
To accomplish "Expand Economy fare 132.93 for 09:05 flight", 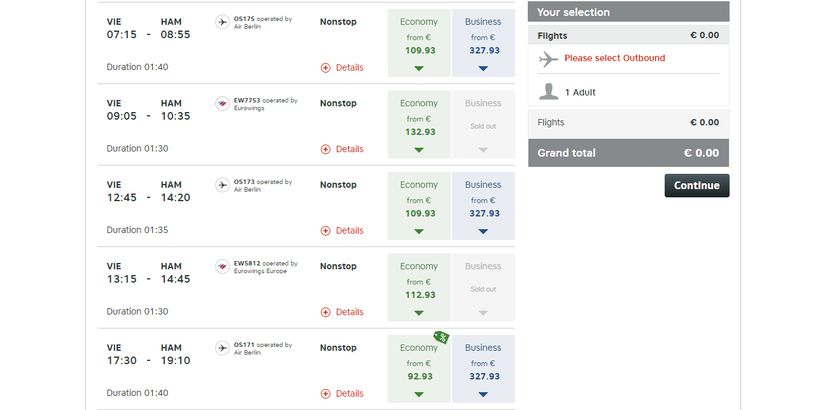I will click(419, 150).
